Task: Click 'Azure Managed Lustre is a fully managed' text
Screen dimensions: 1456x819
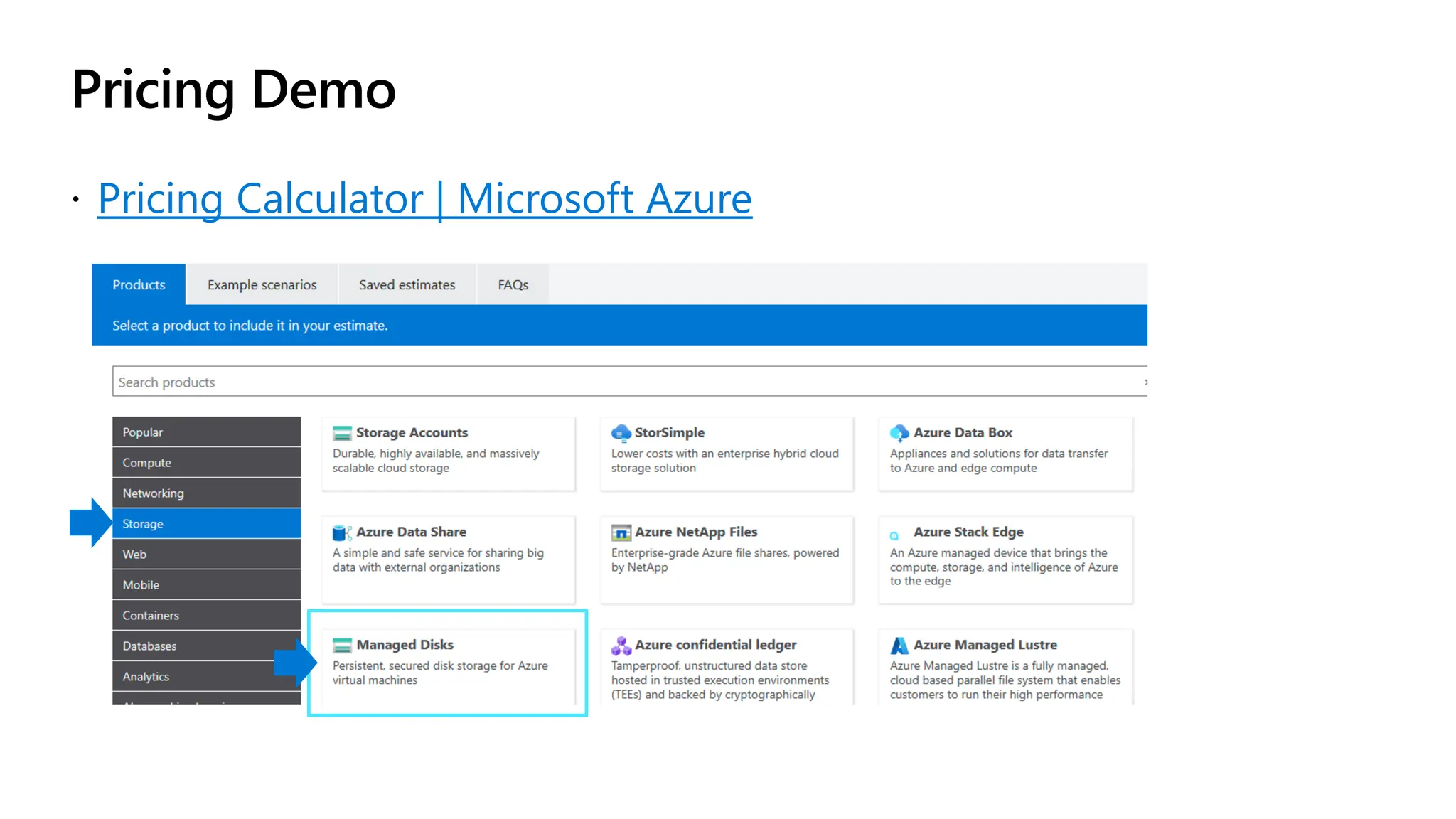Action: 1005,680
